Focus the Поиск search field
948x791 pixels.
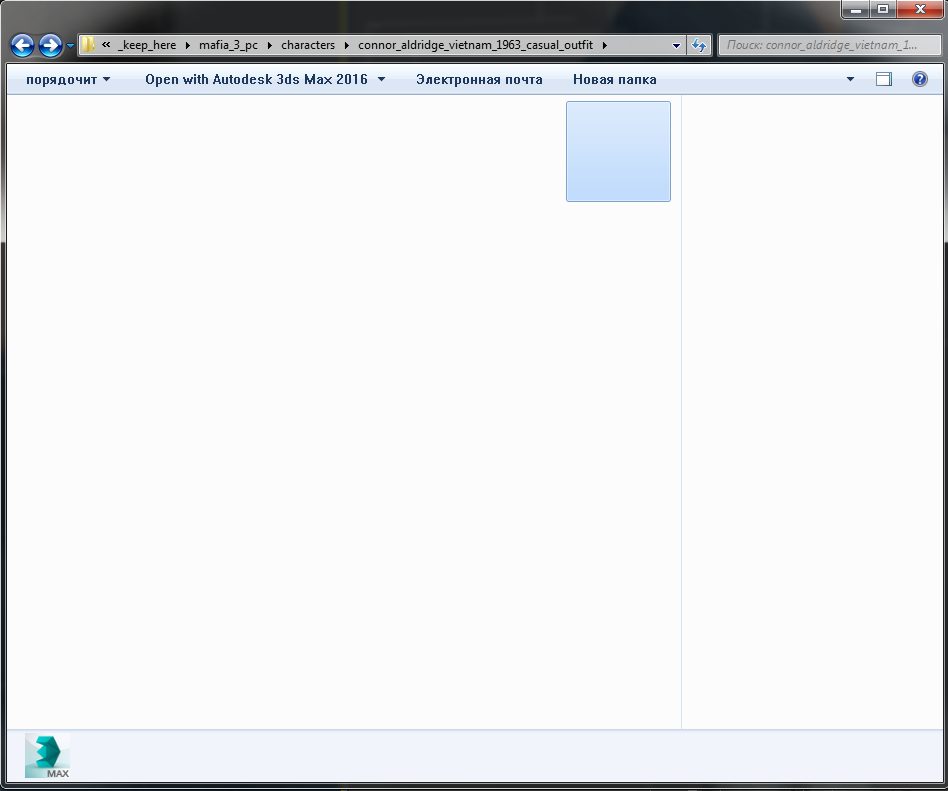[828, 45]
